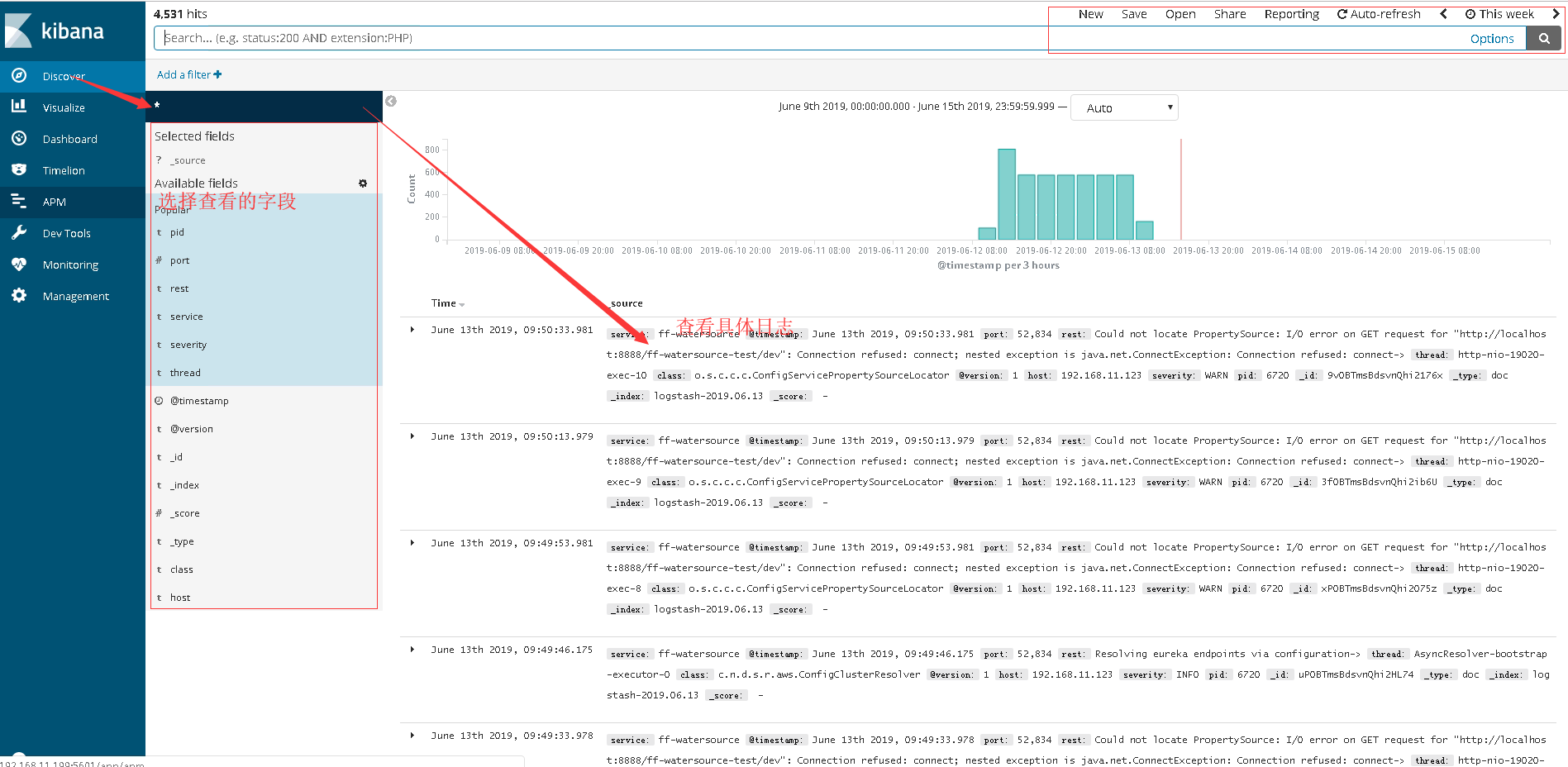The width and height of the screenshot is (1568, 767).
Task: Select the pid field
Action: 177,232
